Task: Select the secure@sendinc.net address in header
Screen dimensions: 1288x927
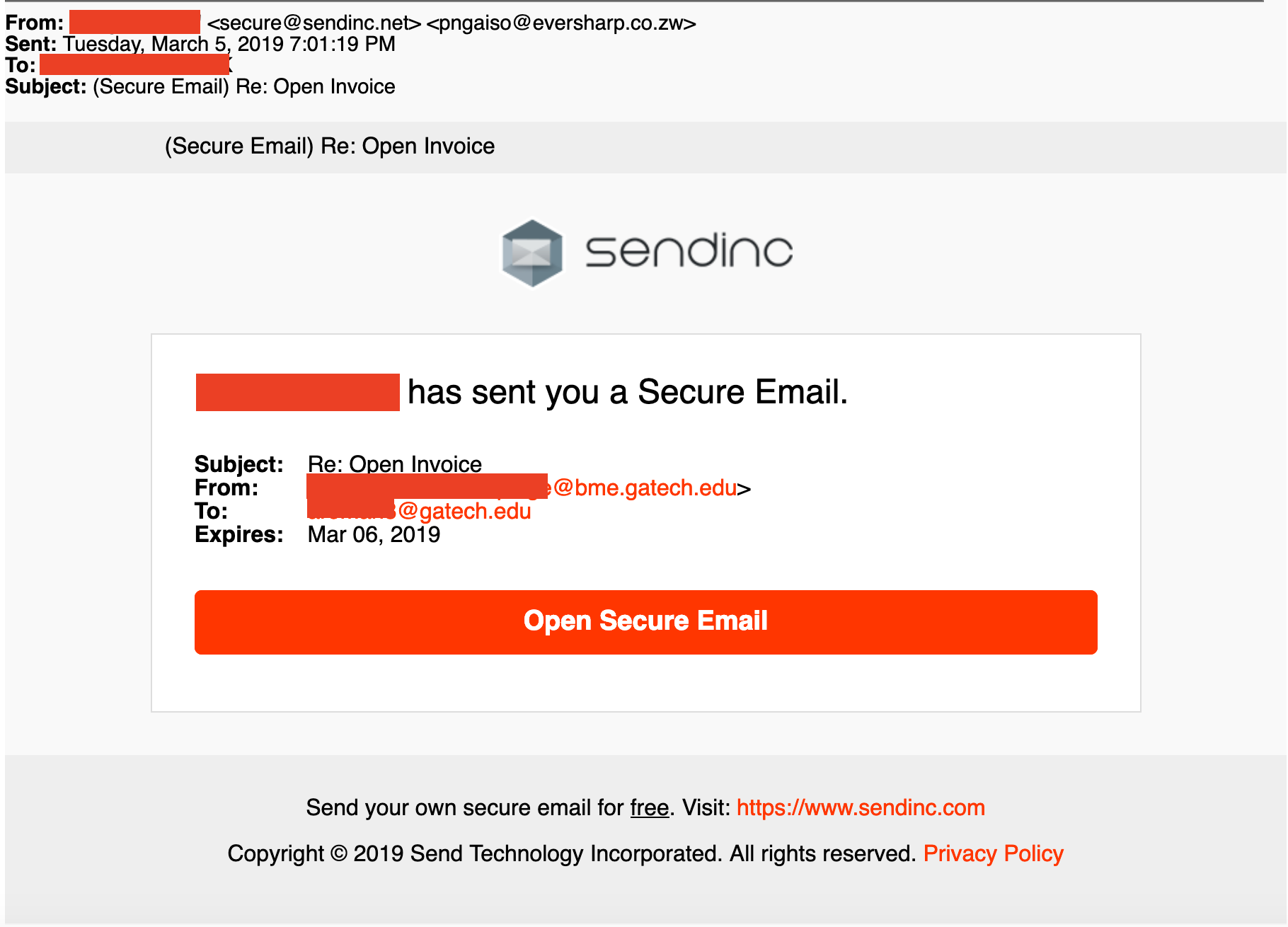Action: [314, 23]
